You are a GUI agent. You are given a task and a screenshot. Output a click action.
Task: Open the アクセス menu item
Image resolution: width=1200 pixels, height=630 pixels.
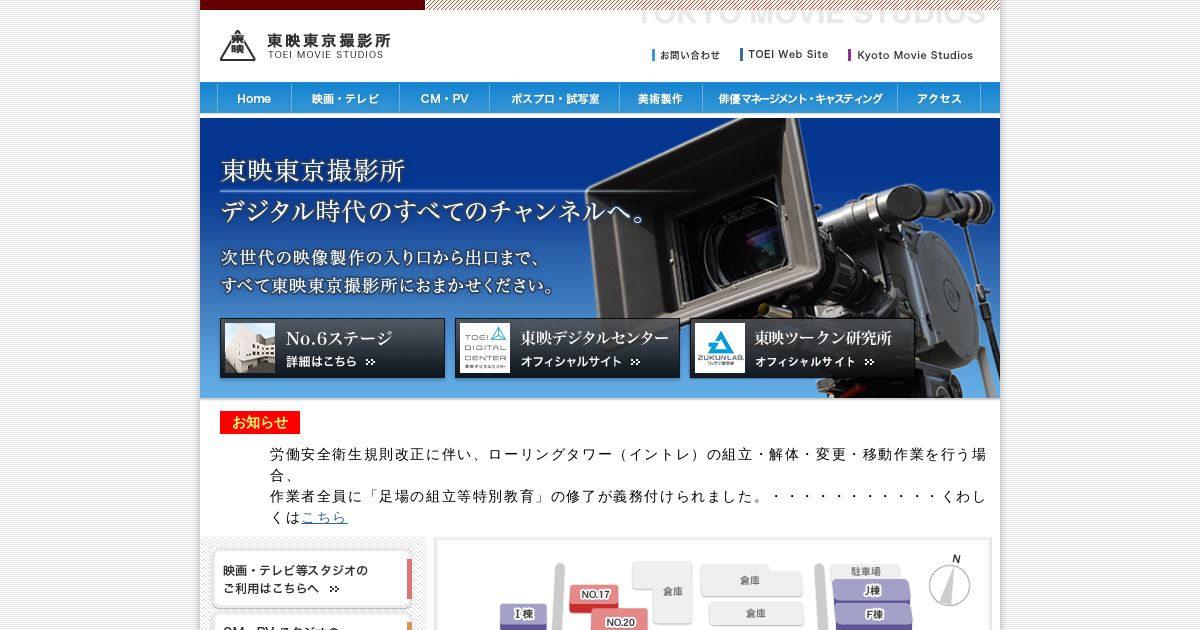click(939, 98)
